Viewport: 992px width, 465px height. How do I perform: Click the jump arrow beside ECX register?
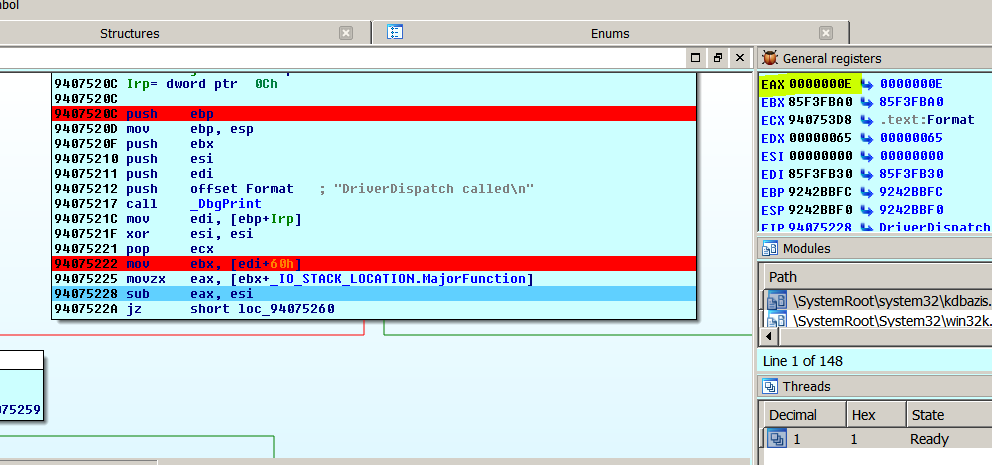pos(866,120)
